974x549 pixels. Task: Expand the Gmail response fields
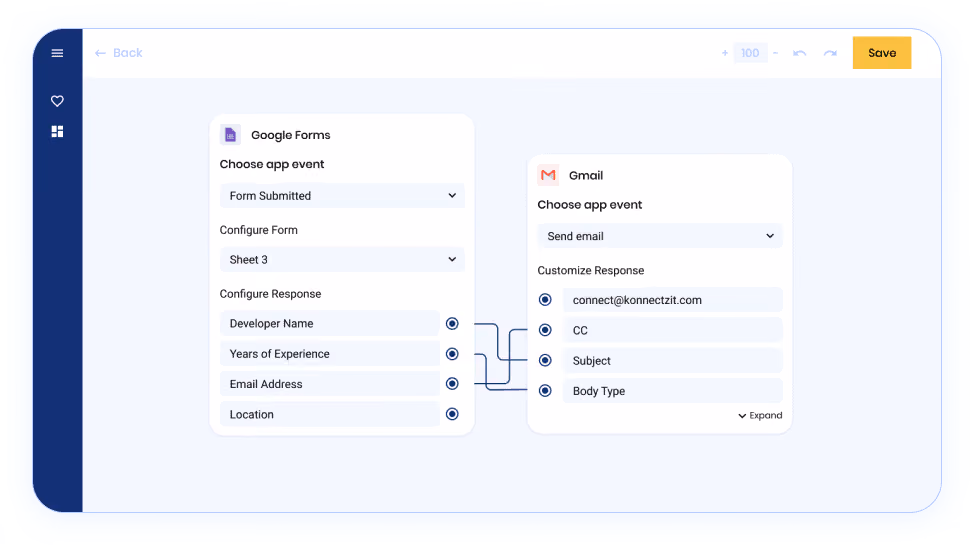[760, 415]
